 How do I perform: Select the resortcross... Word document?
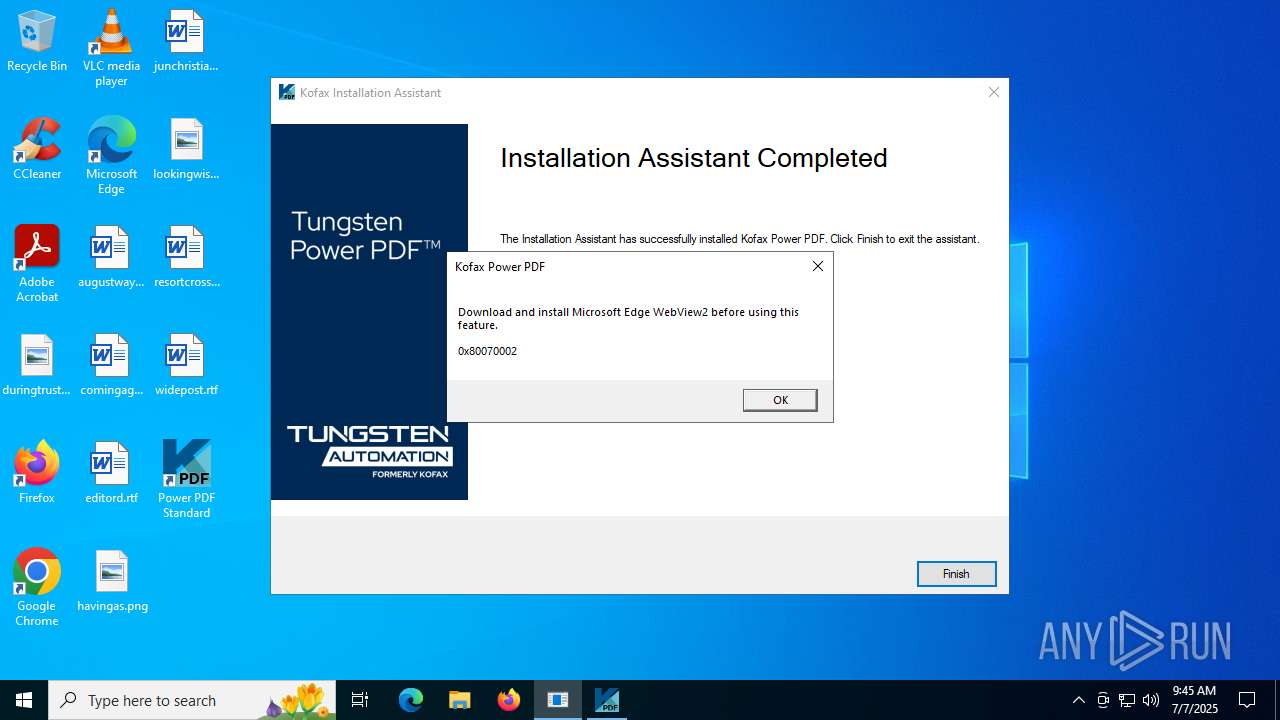coord(186,258)
